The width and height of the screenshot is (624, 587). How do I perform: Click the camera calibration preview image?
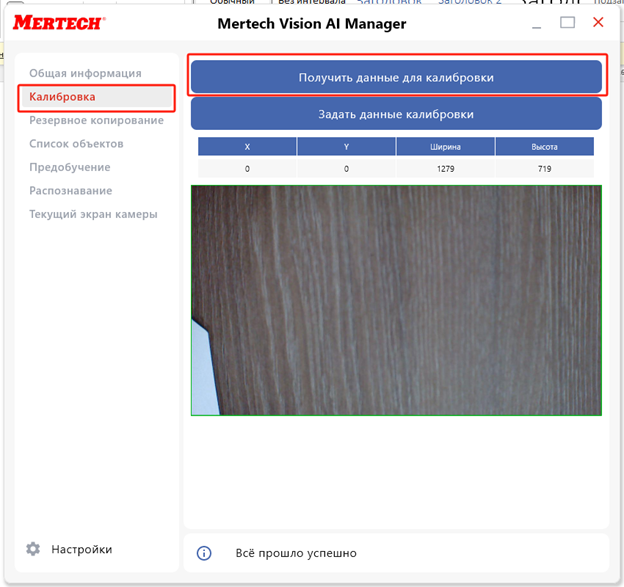click(x=396, y=300)
